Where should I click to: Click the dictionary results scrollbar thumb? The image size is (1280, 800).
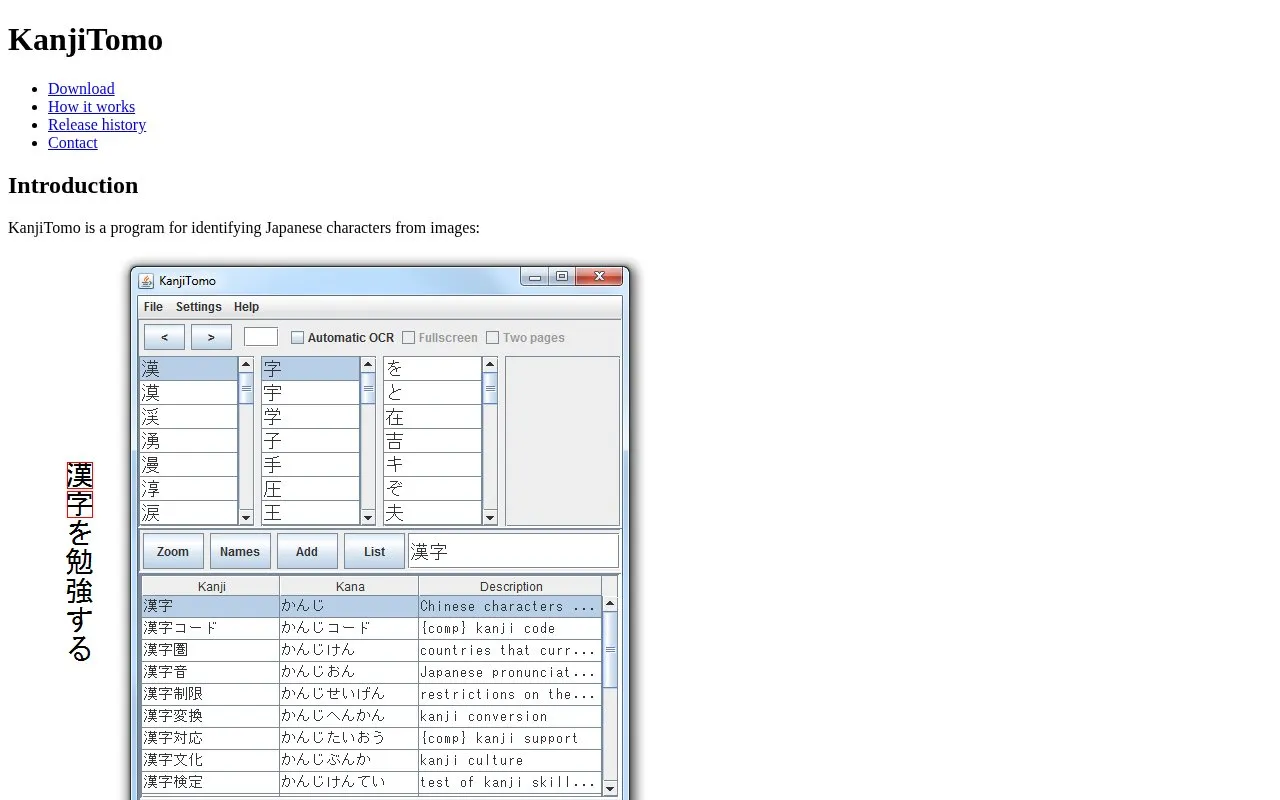(610, 650)
